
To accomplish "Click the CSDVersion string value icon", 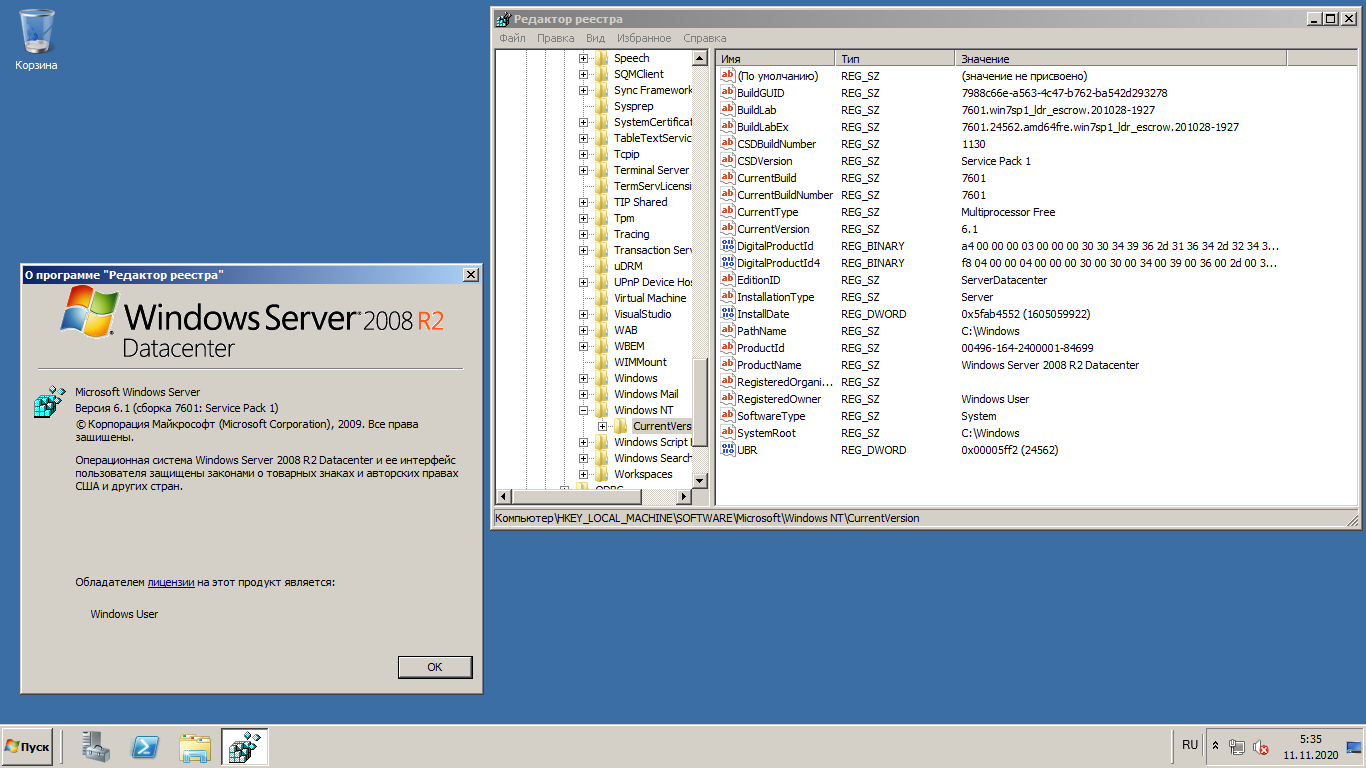I will click(727, 161).
